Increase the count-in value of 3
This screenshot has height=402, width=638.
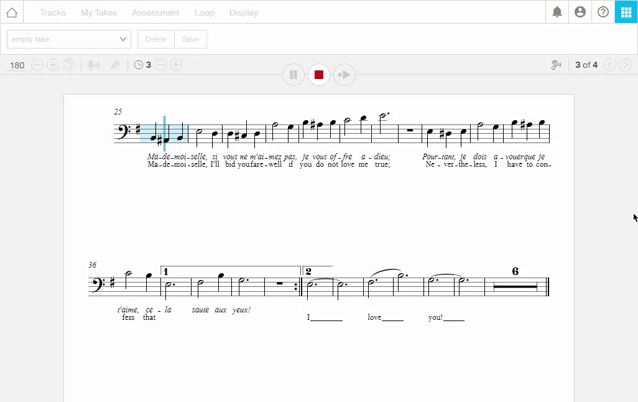coord(176,65)
